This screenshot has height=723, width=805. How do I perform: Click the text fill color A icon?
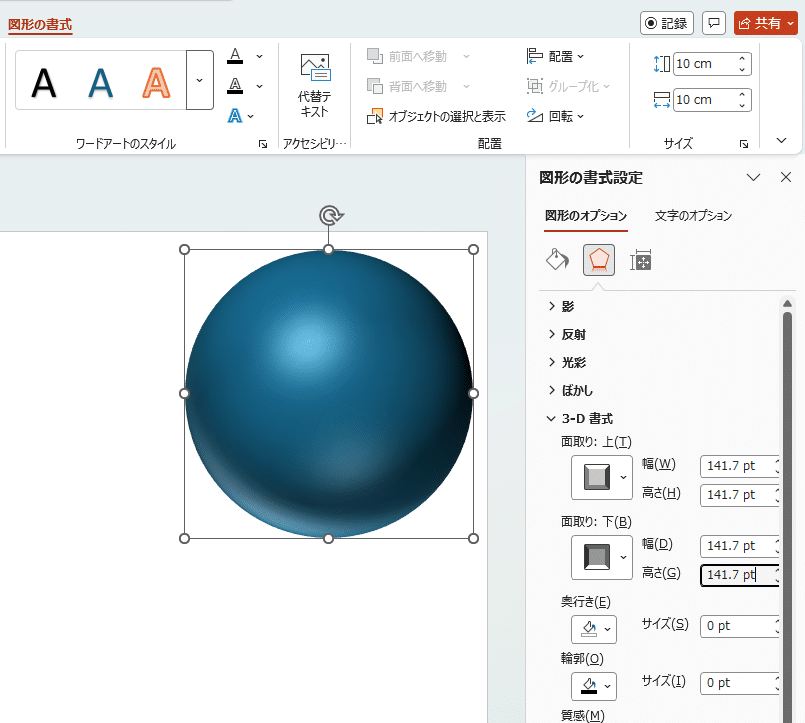(235, 56)
